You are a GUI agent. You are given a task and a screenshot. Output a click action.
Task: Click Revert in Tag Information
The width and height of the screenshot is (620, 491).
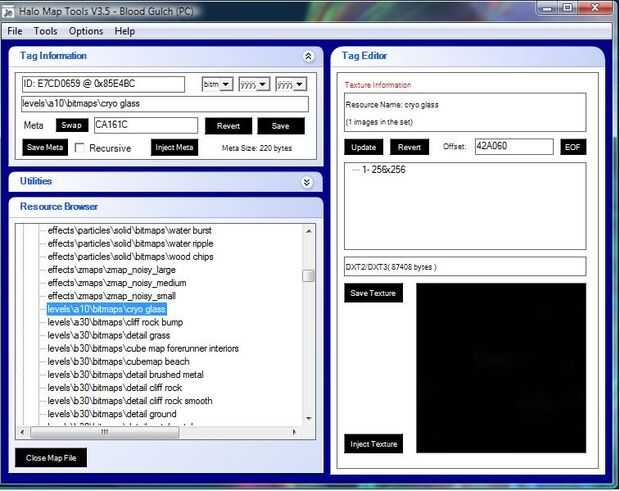228,126
